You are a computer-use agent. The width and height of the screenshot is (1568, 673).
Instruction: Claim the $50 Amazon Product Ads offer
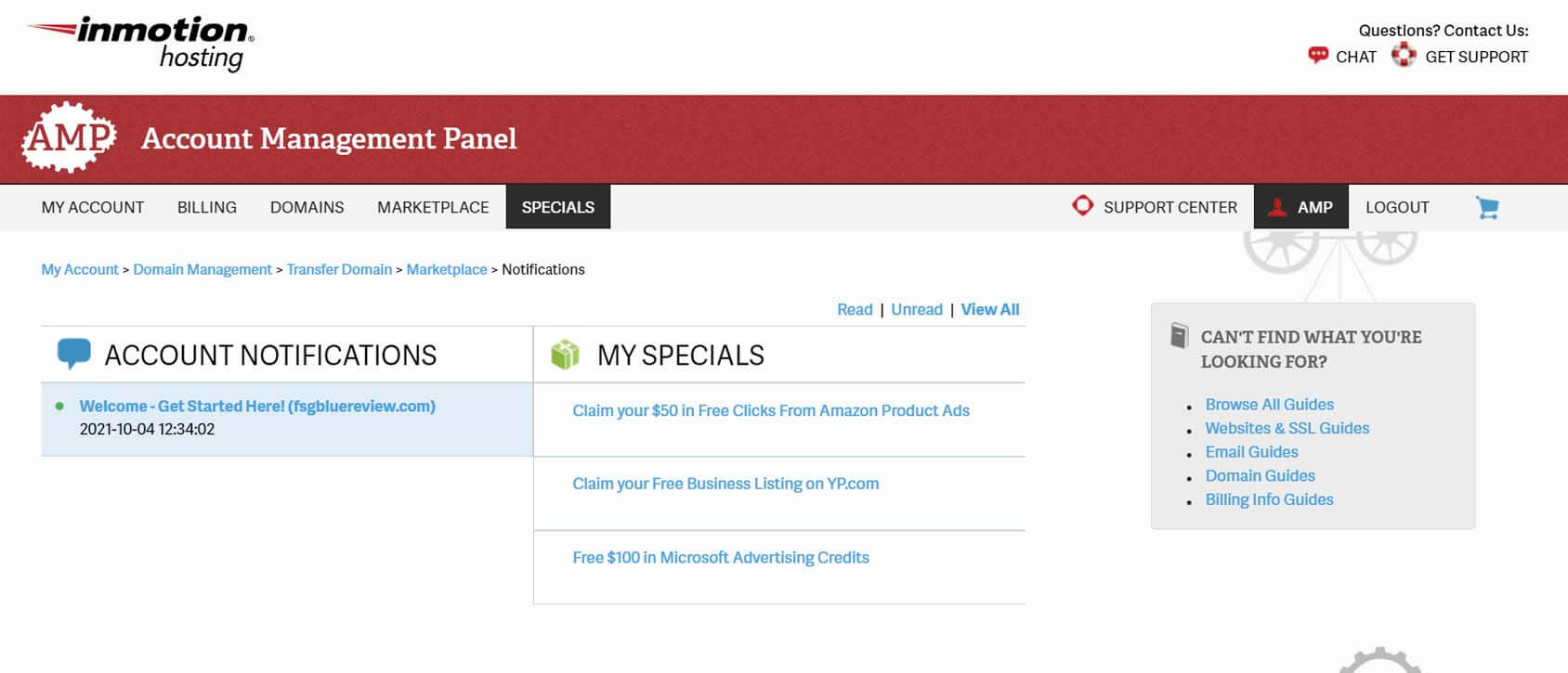pos(770,410)
